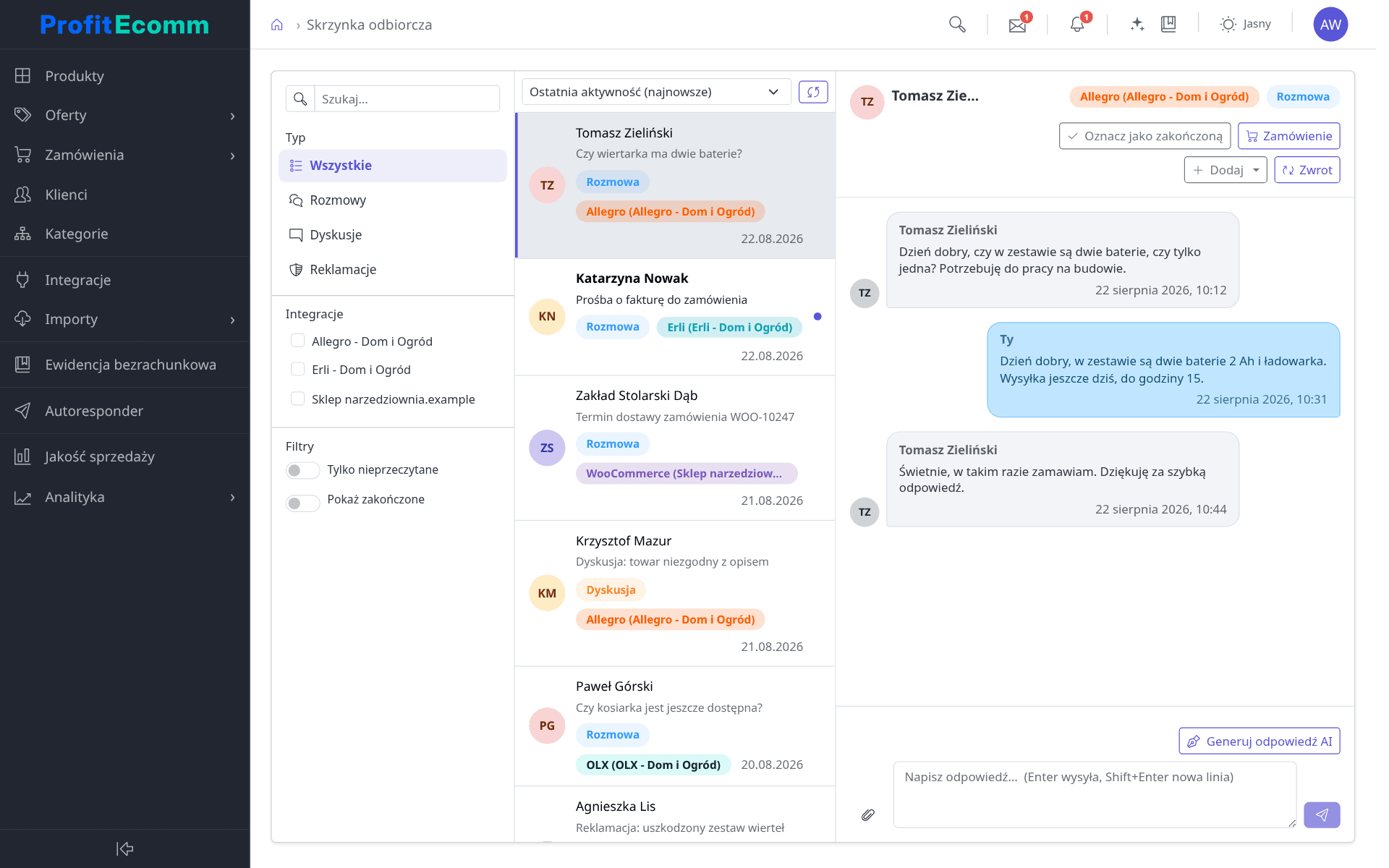Toggle Pokaż zakończone filter switch
This screenshot has height=868, width=1389.
(x=302, y=503)
